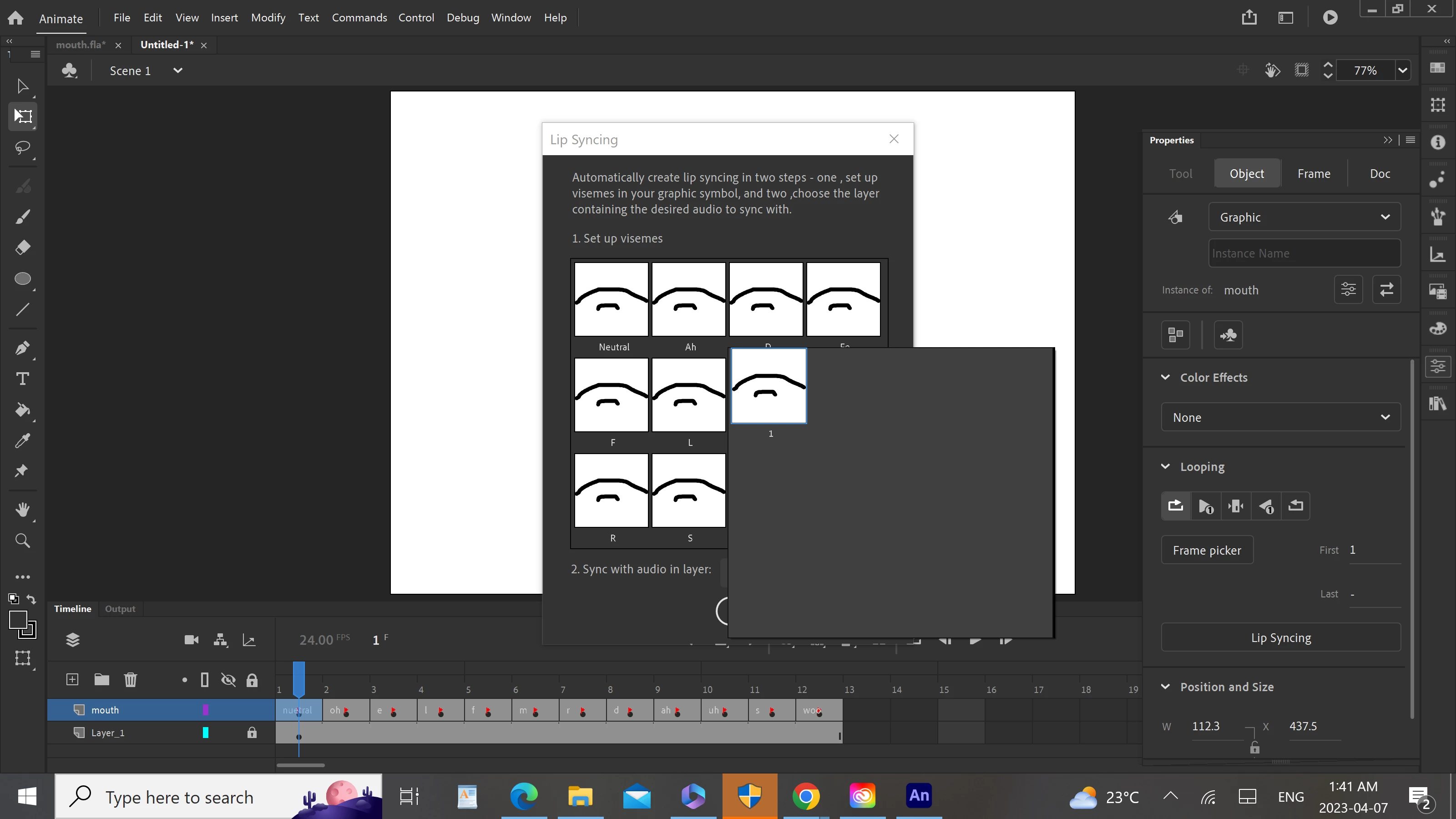Toggle hide all layers eye icon
Image resolution: width=1456 pixels, height=819 pixels.
click(228, 679)
